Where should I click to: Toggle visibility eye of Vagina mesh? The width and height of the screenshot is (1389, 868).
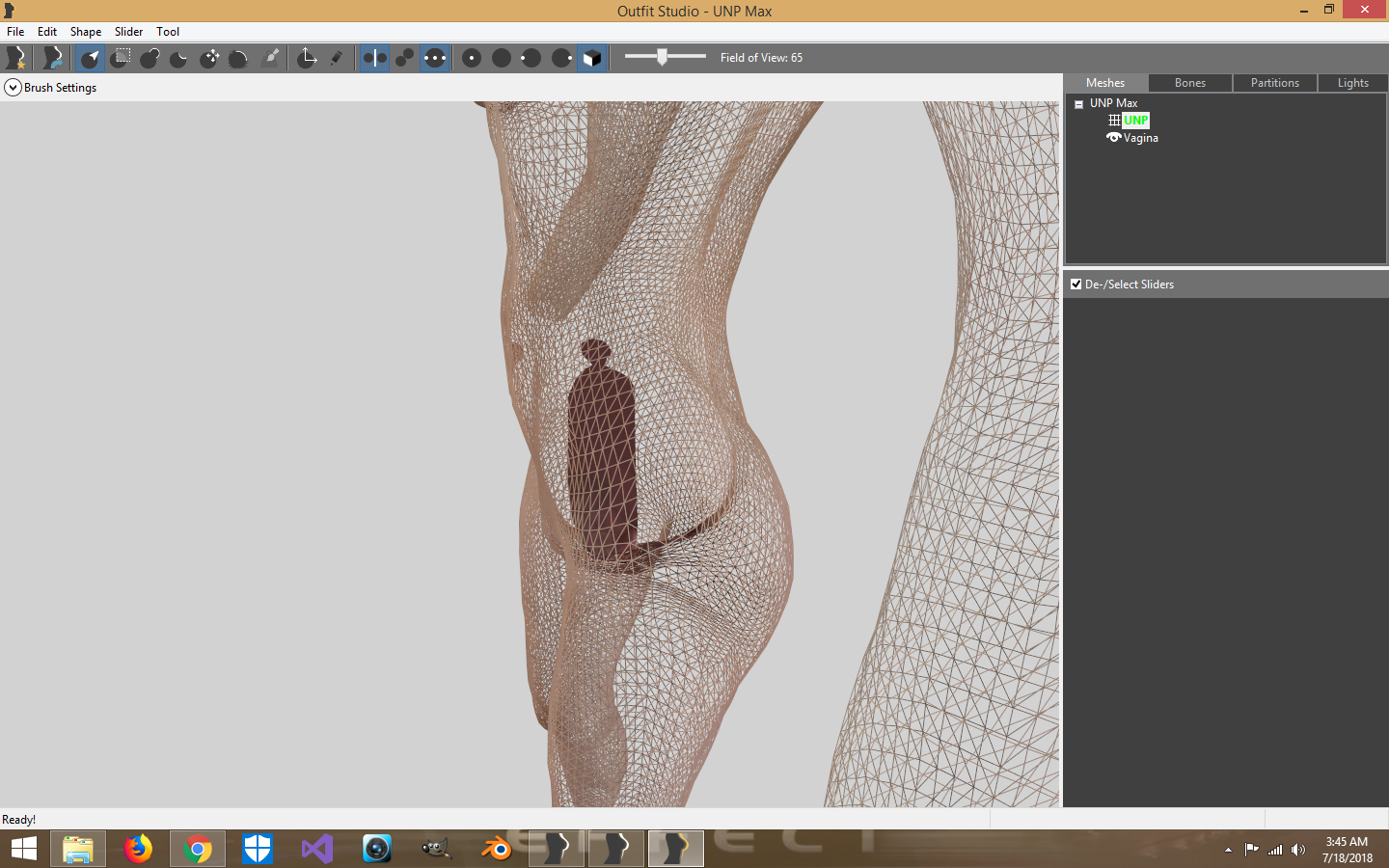coord(1114,138)
